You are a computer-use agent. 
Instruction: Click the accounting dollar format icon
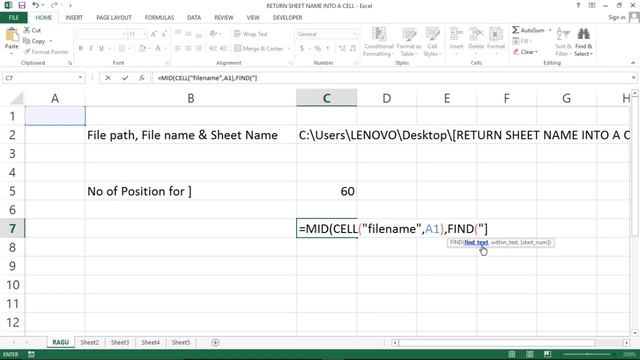[x=302, y=48]
